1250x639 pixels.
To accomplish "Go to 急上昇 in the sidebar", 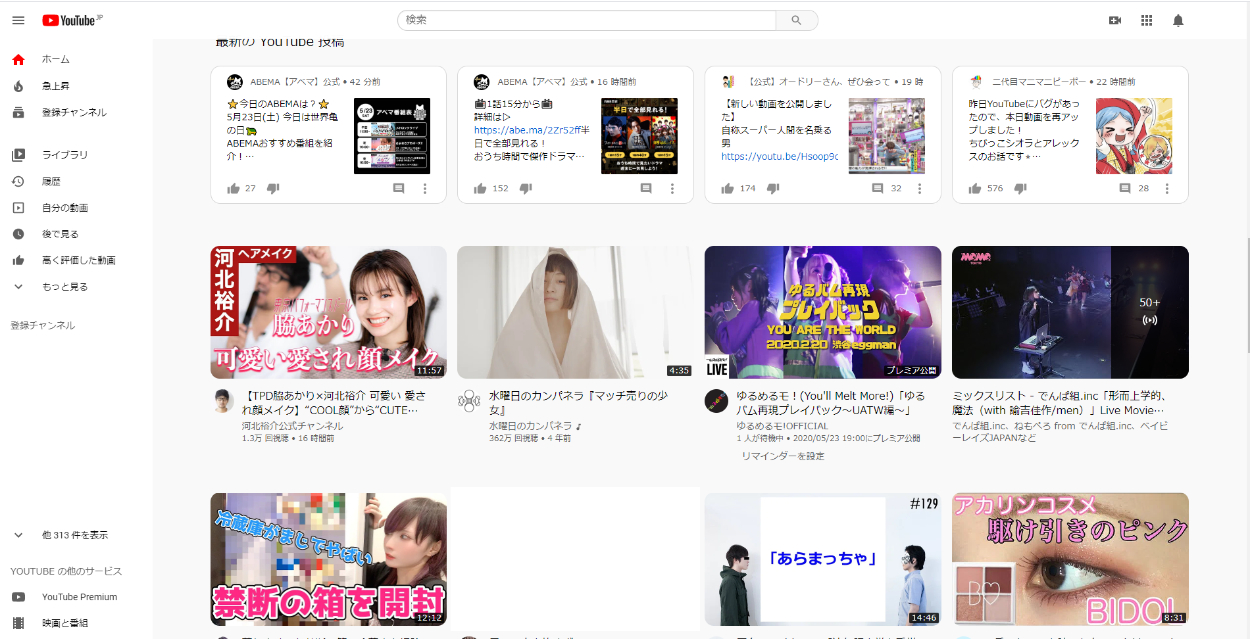I will pyautogui.click(x=55, y=86).
